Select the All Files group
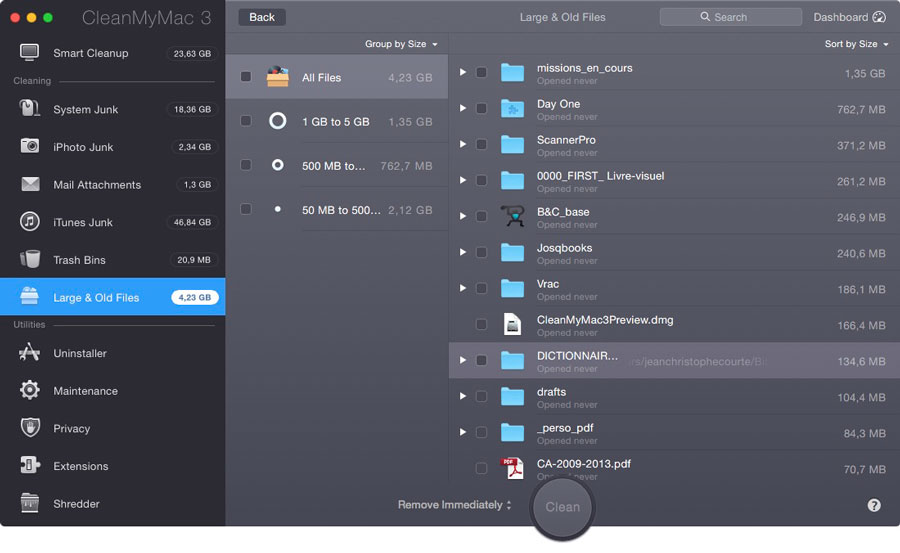 pyautogui.click(x=337, y=76)
